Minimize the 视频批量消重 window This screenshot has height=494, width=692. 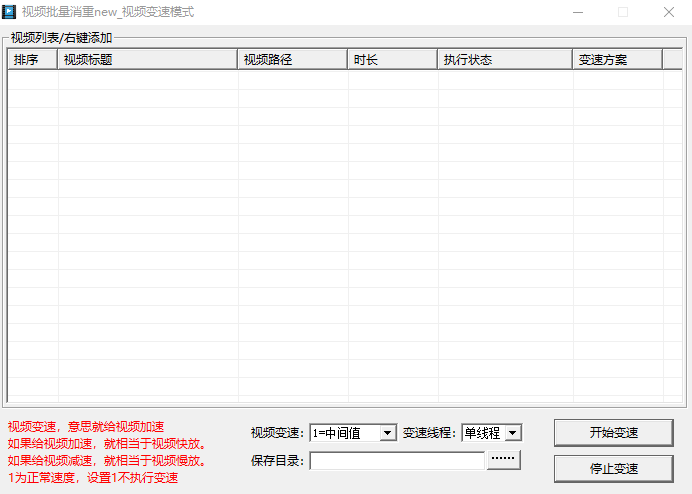578,12
